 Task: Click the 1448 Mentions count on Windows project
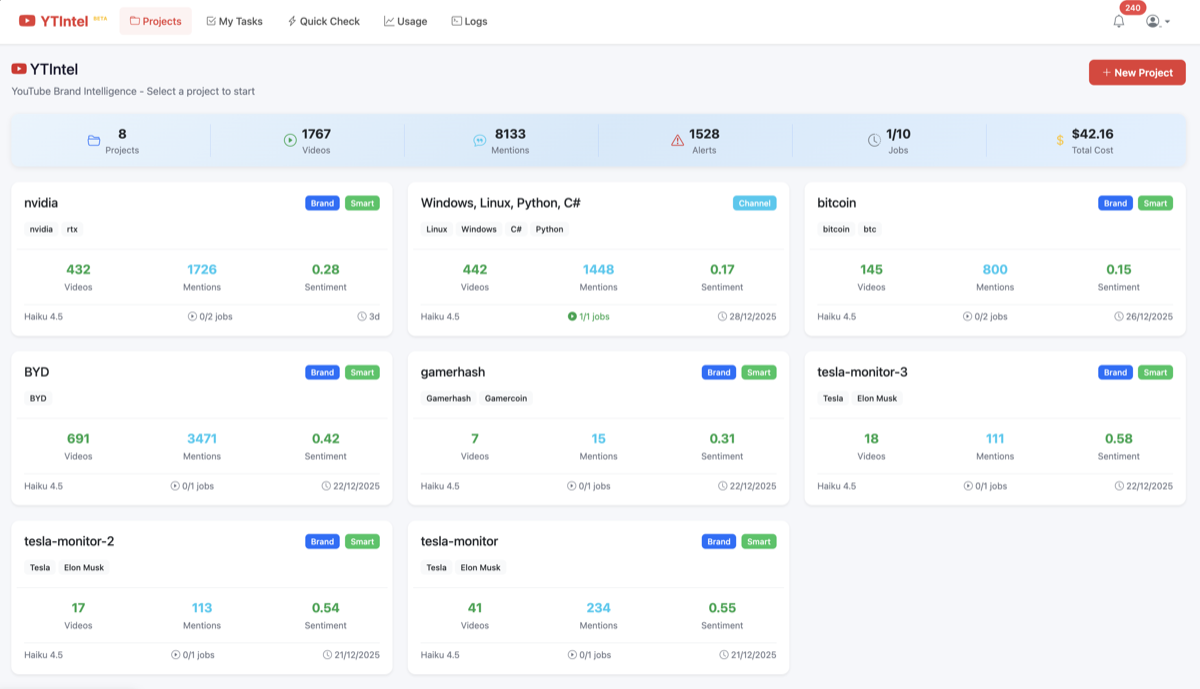[x=598, y=269]
